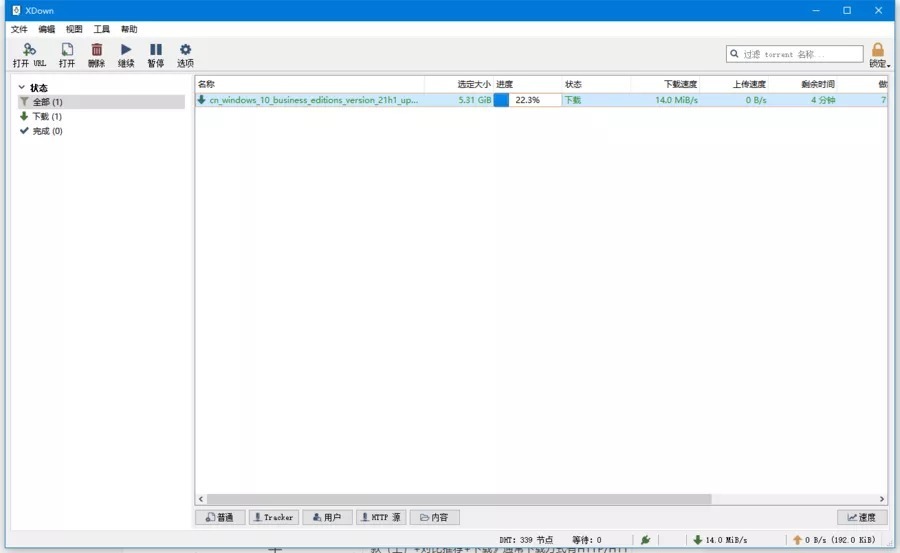
Task: Click the scroll left arrow
Action: pos(201,499)
